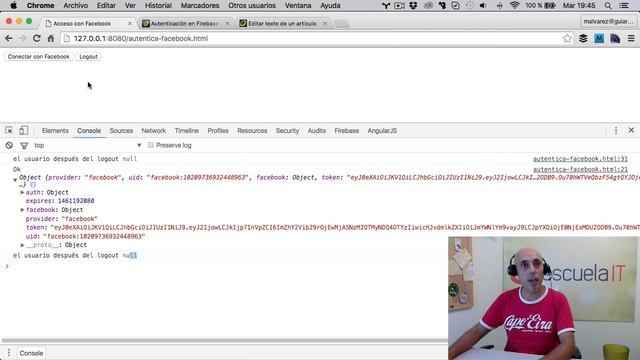The image size is (640, 360).
Task: Click the browser forward arrow
Action: point(22,38)
